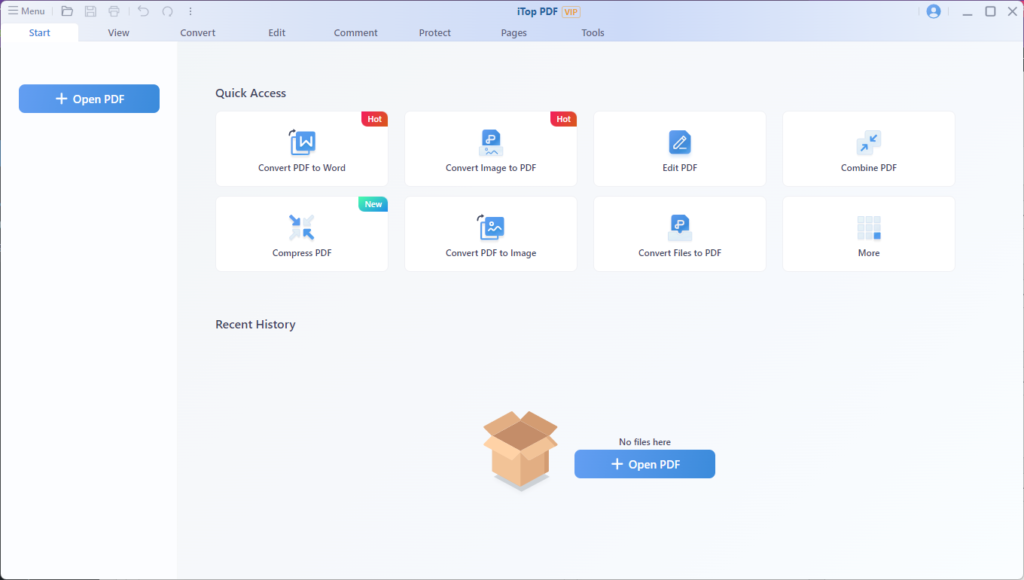Open the Pages tab

coord(513,33)
